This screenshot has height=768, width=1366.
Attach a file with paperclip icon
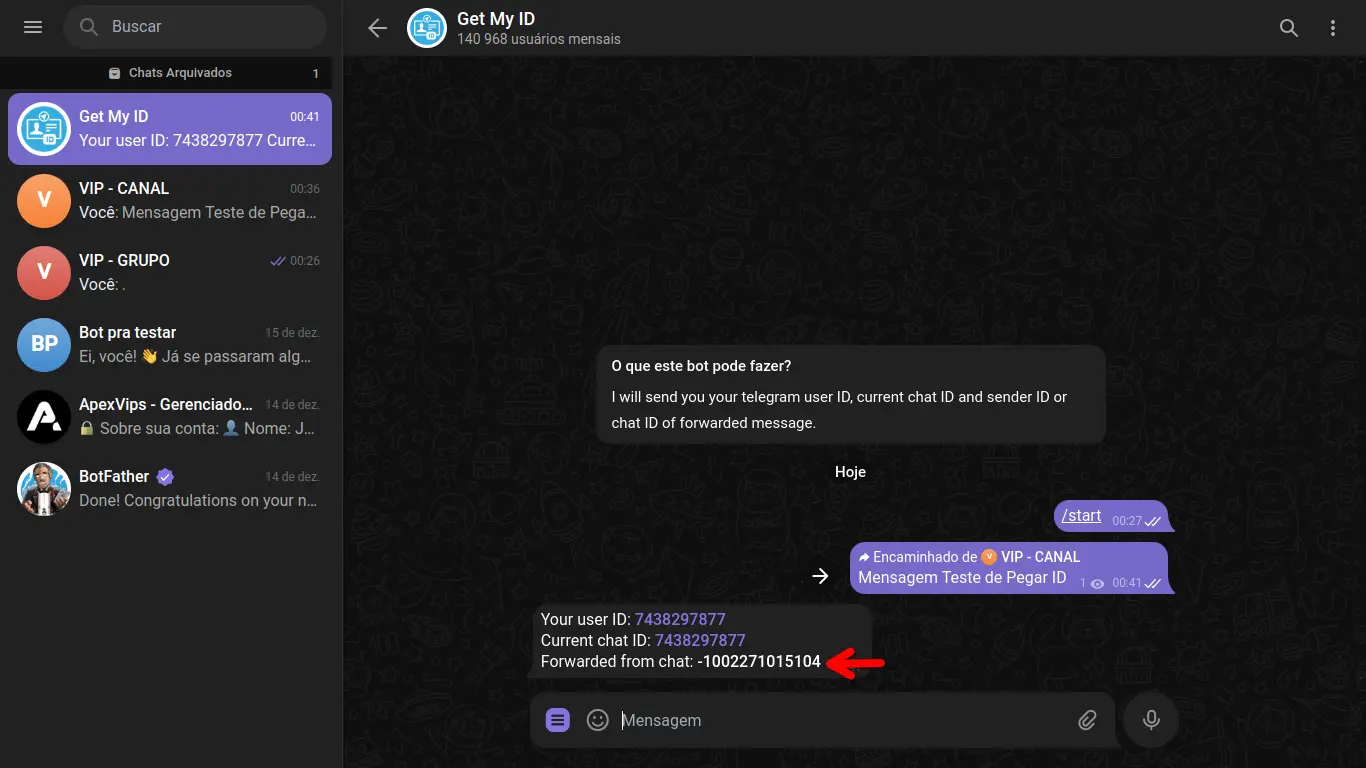[x=1088, y=720]
